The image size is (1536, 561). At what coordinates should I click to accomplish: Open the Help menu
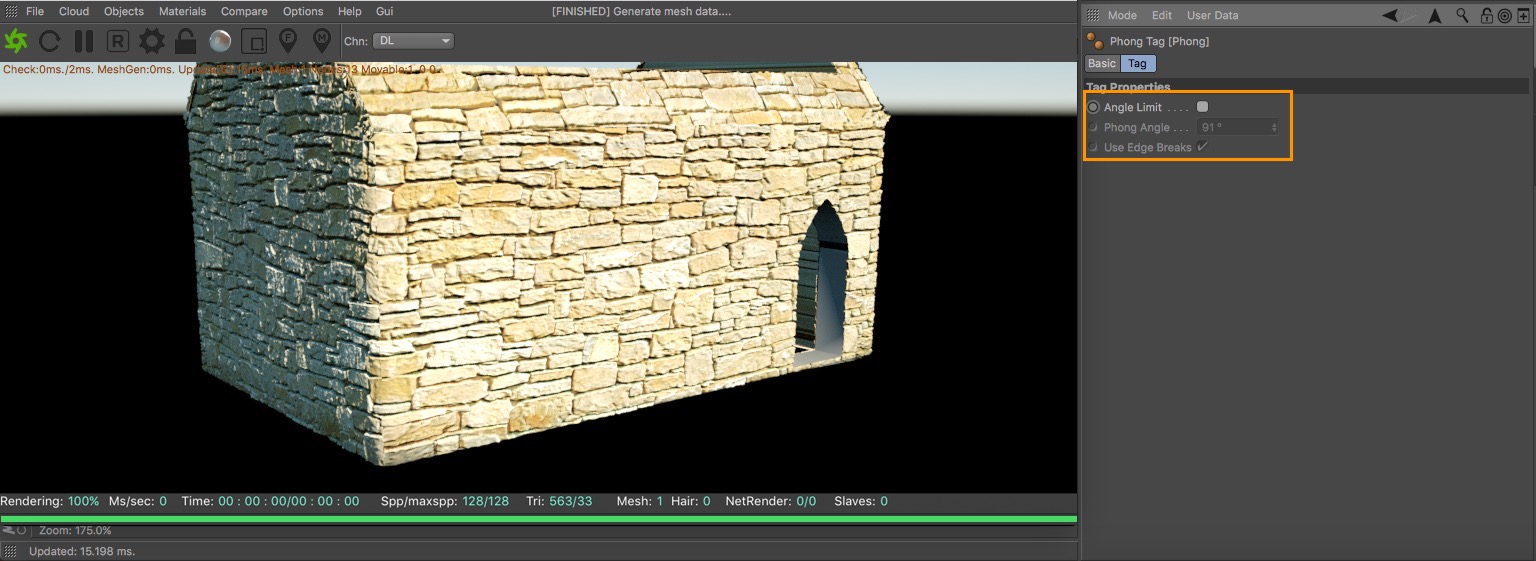point(350,11)
